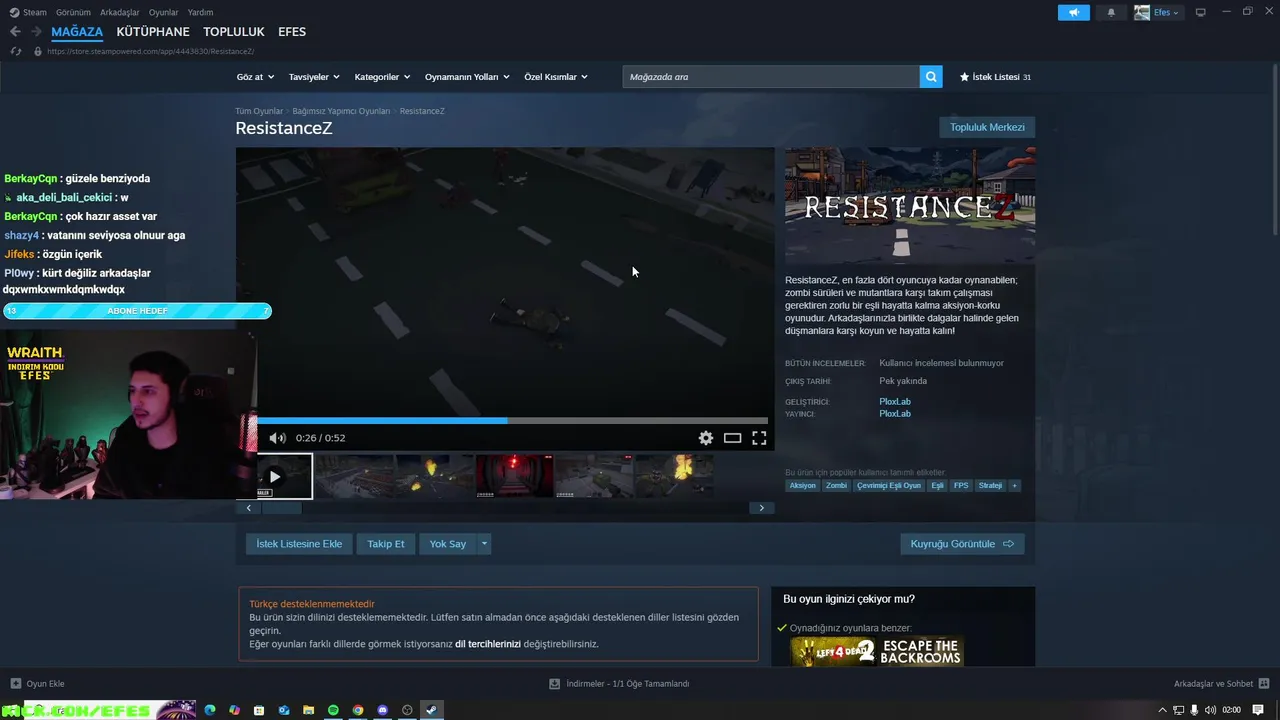Viewport: 1280px width, 720px height.
Task: Open dil tercihlerinizi link
Action: click(488, 644)
